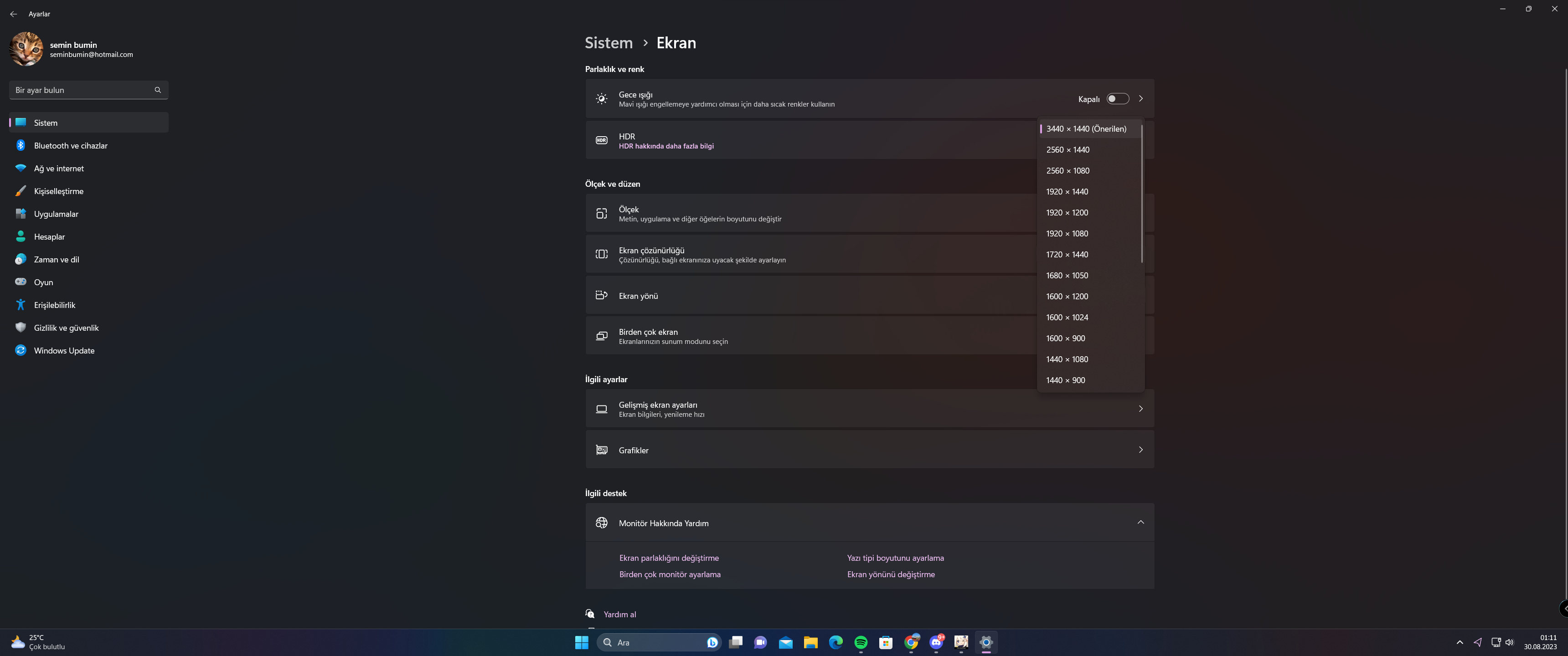1568x656 pixels.
Task: Open Windows Update section
Action: coord(64,350)
